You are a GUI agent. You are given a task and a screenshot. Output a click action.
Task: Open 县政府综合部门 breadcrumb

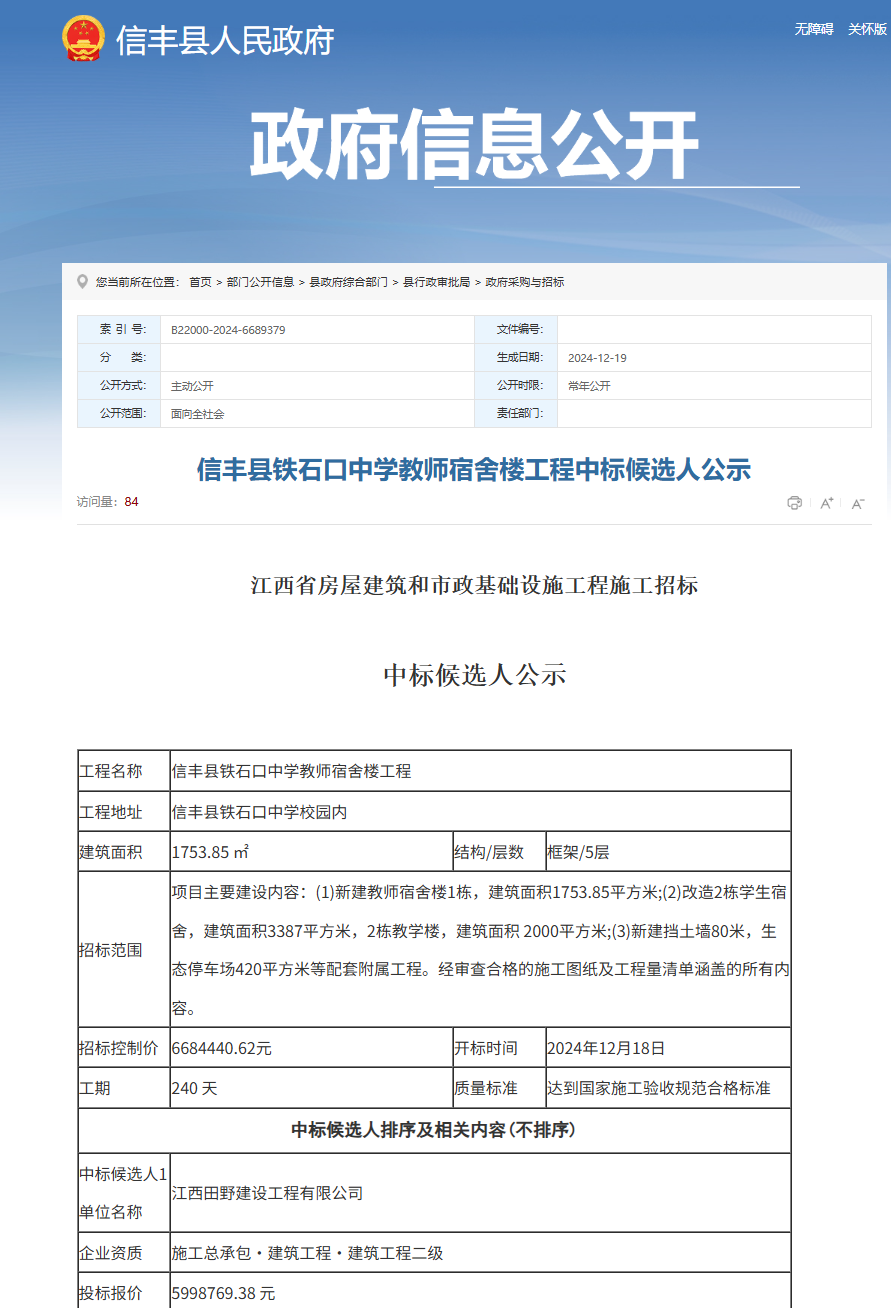point(348,282)
